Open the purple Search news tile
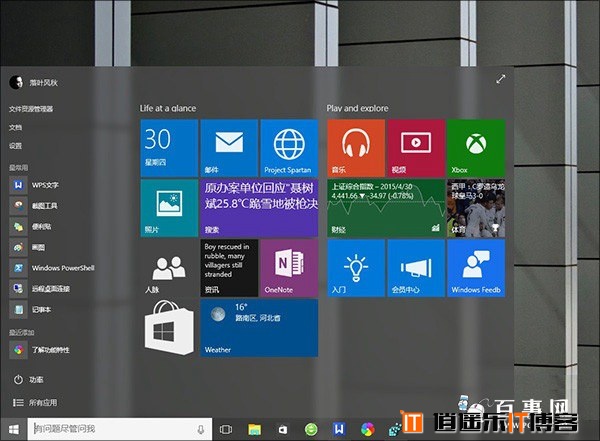 259,208
